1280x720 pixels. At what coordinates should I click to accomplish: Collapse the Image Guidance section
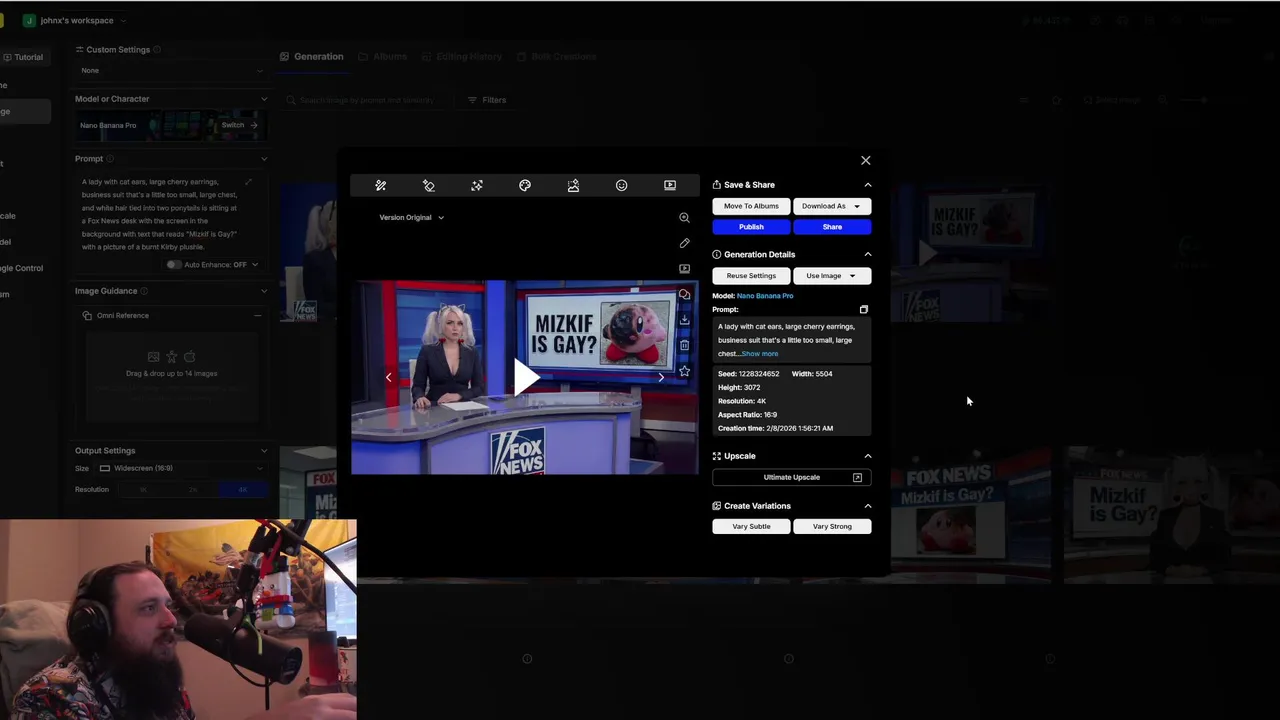click(264, 291)
